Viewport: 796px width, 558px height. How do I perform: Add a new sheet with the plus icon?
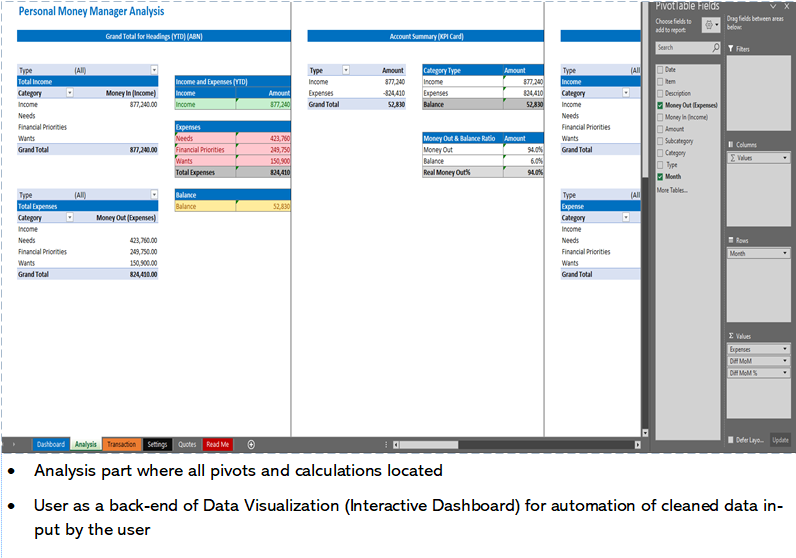tap(251, 444)
